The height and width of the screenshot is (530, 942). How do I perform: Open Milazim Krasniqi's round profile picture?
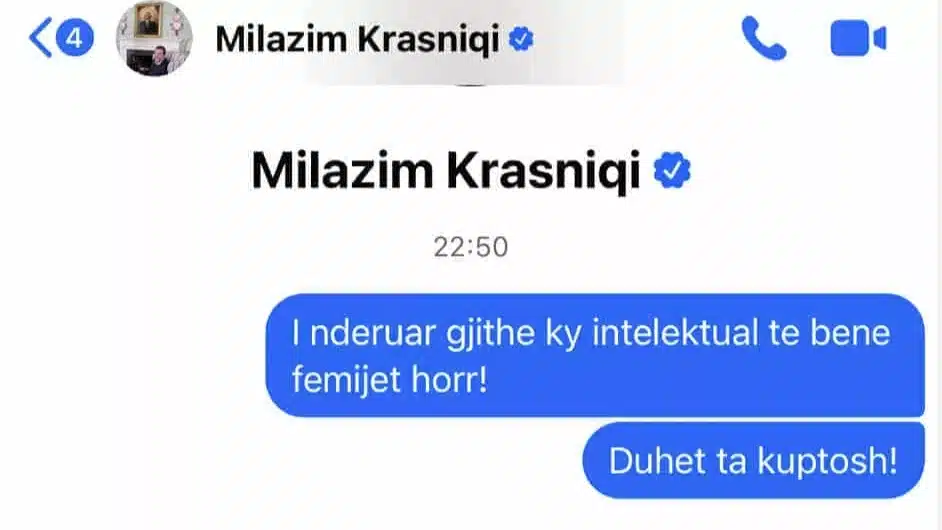[154, 38]
